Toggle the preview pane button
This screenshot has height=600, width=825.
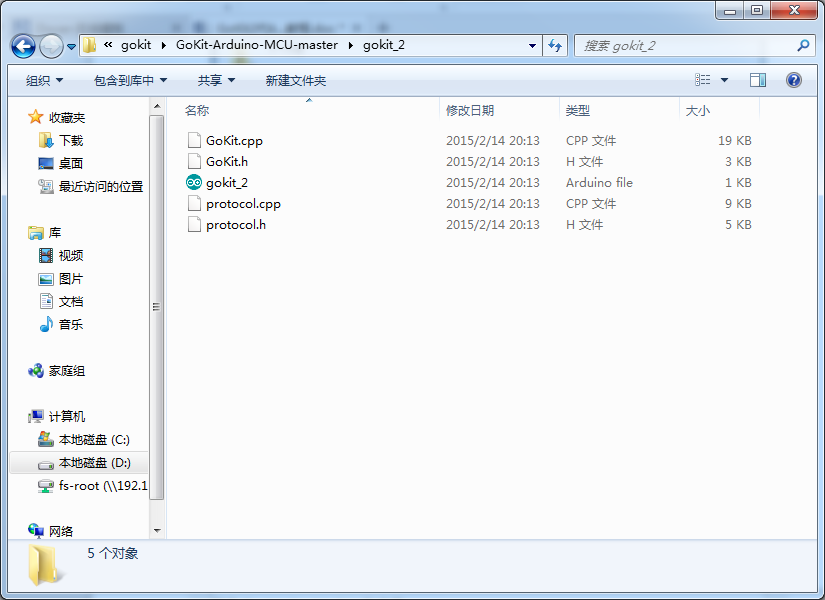click(758, 80)
